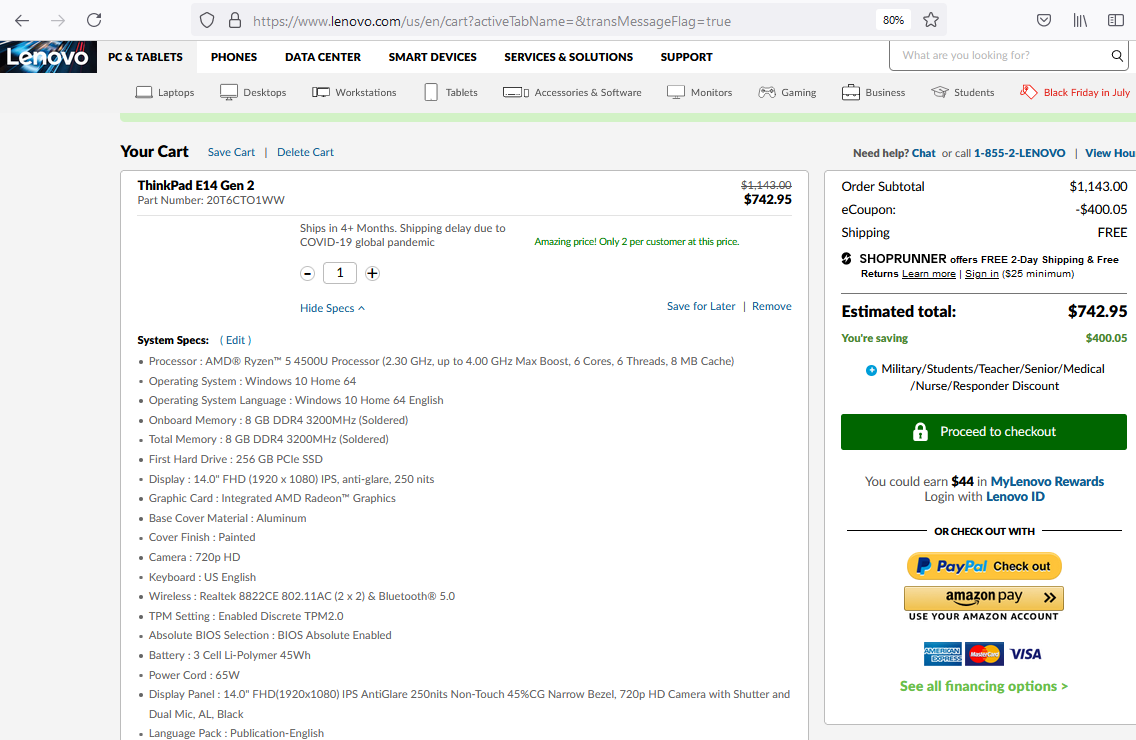Decrease quantity with minus button
The height and width of the screenshot is (740, 1136).
307,273
